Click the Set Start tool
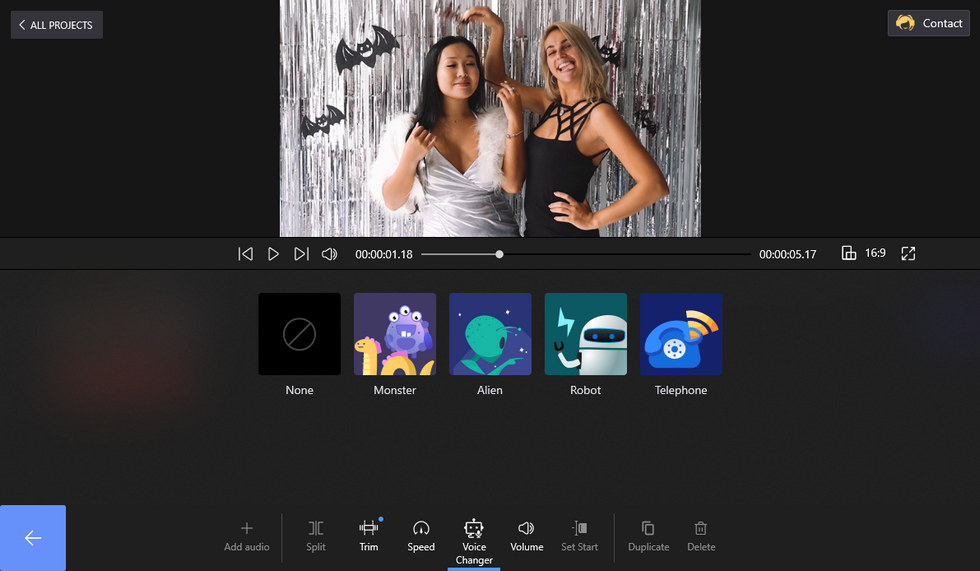The height and width of the screenshot is (571, 980). pyautogui.click(x=579, y=537)
